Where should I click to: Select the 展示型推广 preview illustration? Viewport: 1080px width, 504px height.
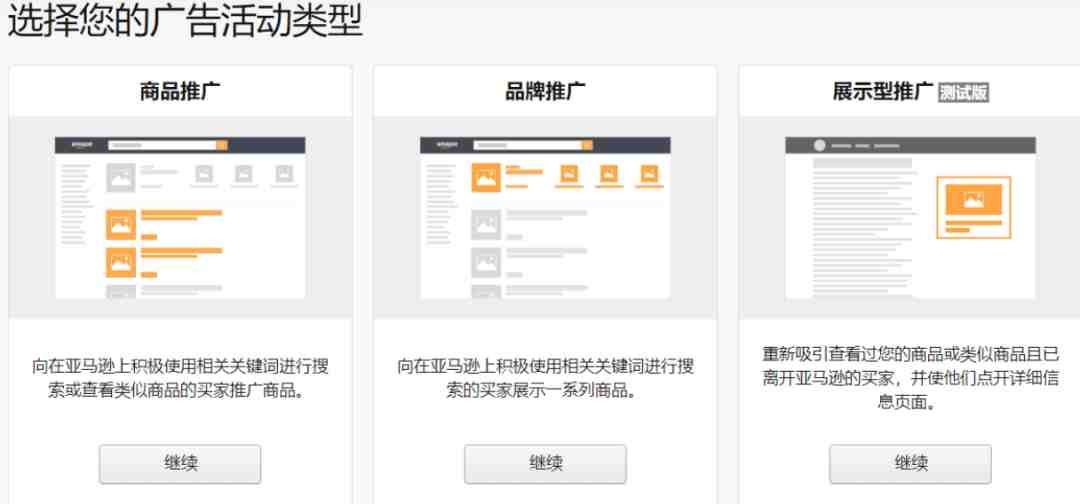point(910,218)
